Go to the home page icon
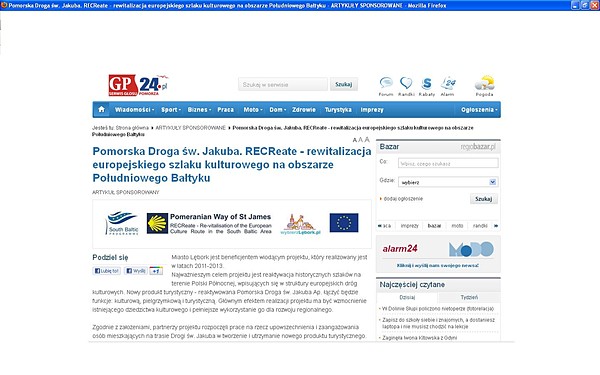The image size is (600, 375). pyautogui.click(x=101, y=109)
